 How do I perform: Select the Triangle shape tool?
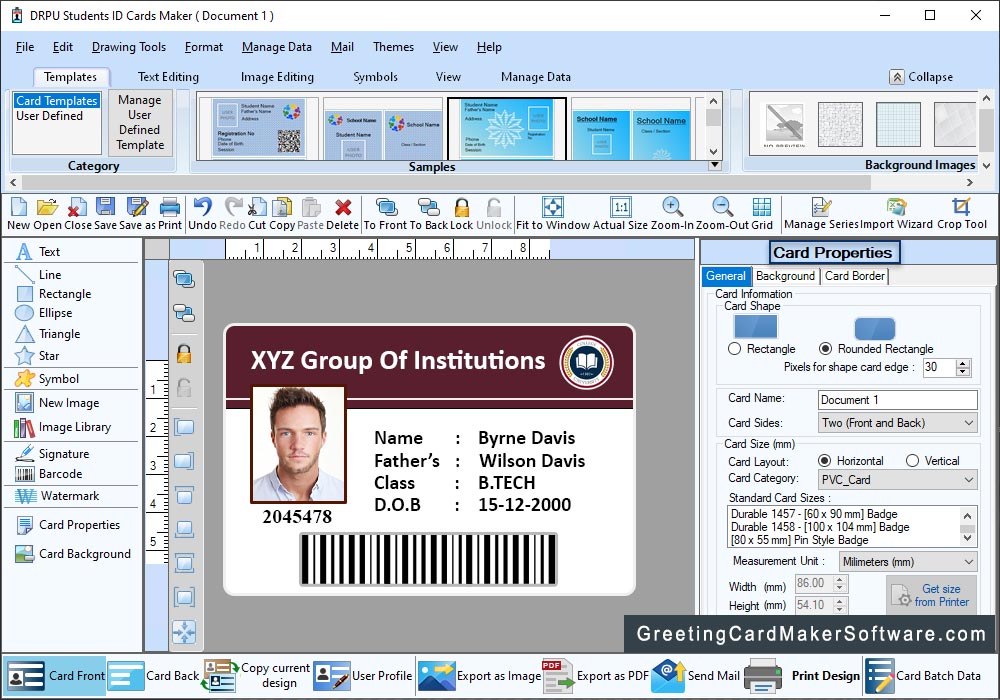[48, 334]
